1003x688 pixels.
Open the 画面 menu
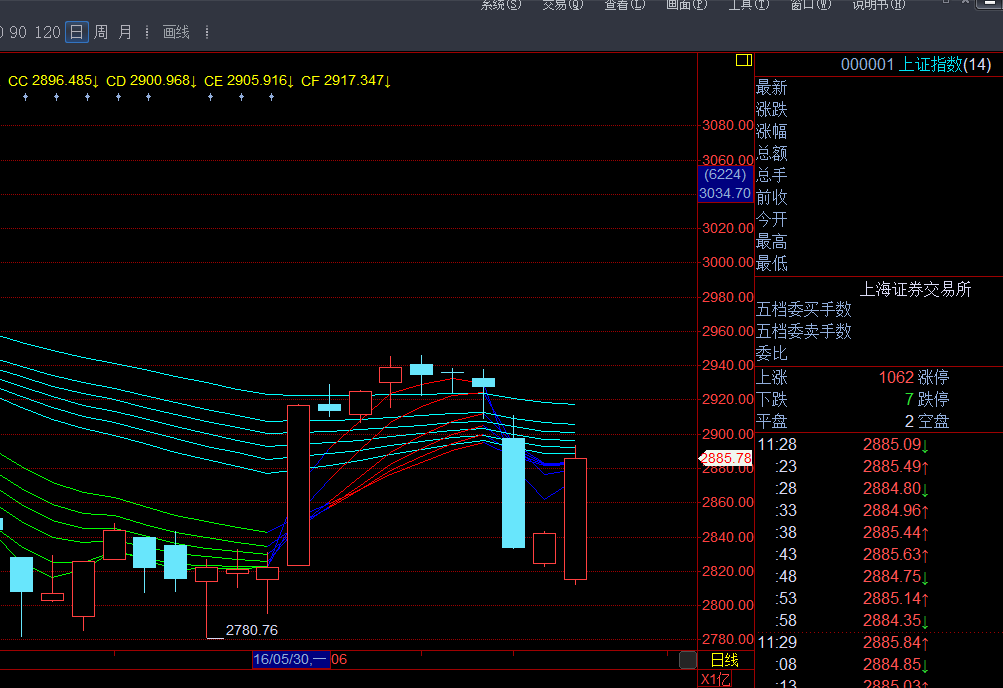click(x=686, y=5)
